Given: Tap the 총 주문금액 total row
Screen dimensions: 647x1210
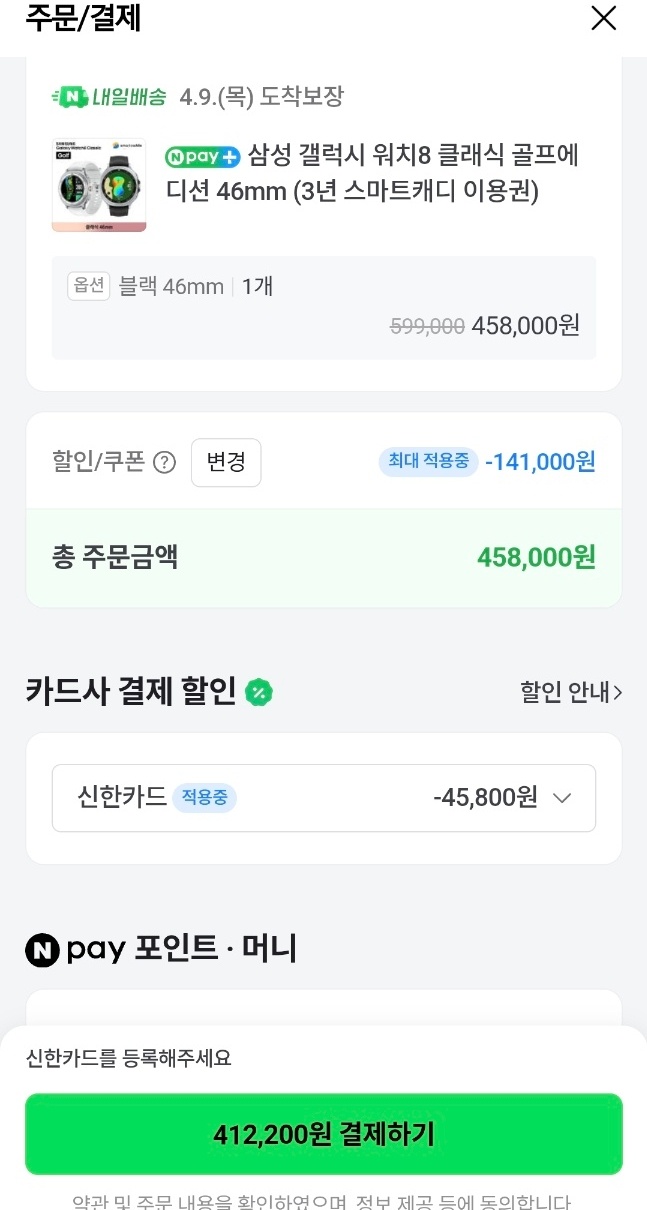Looking at the screenshot, I should coord(323,557).
